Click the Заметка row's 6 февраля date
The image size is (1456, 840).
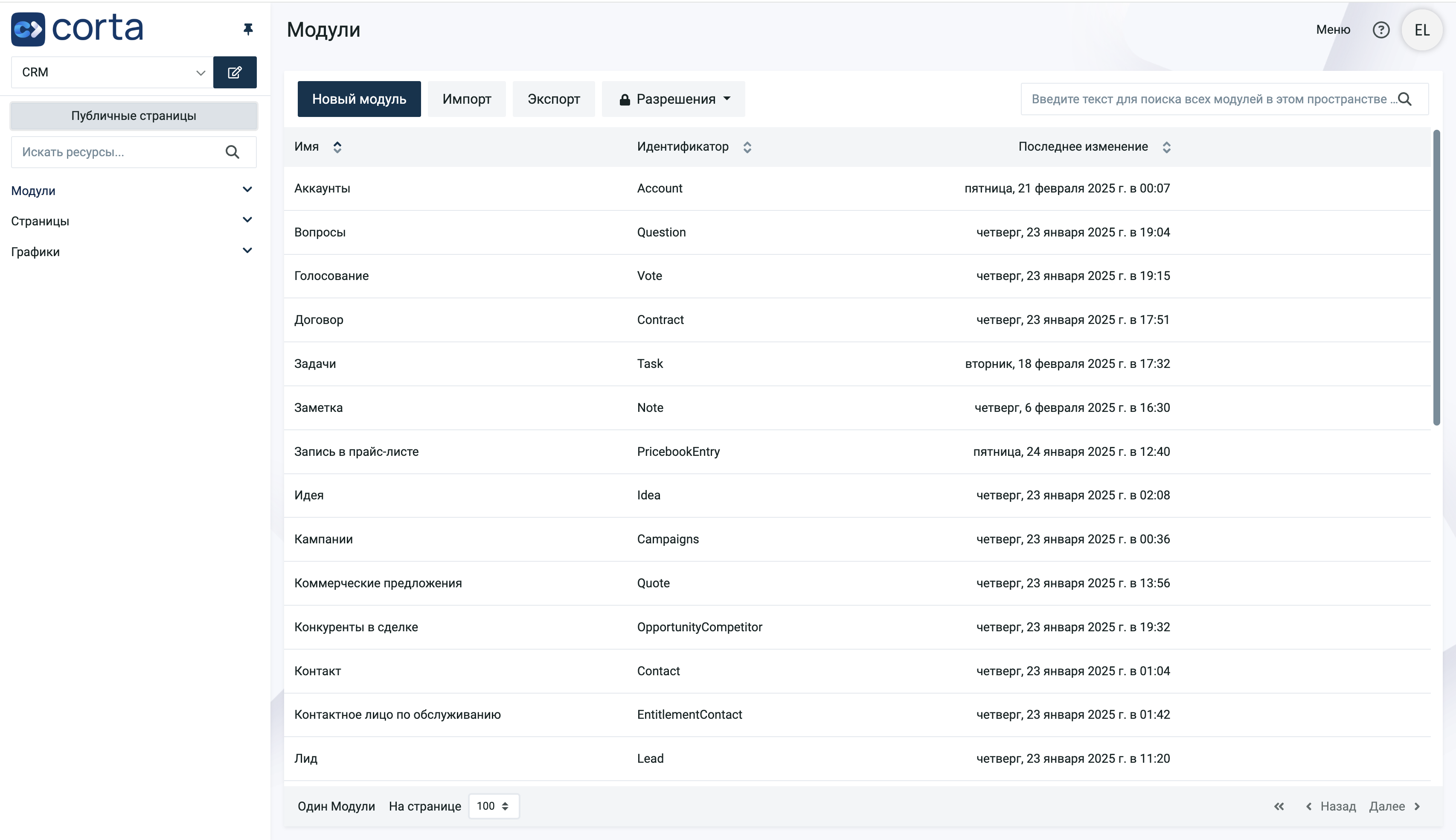point(1072,408)
